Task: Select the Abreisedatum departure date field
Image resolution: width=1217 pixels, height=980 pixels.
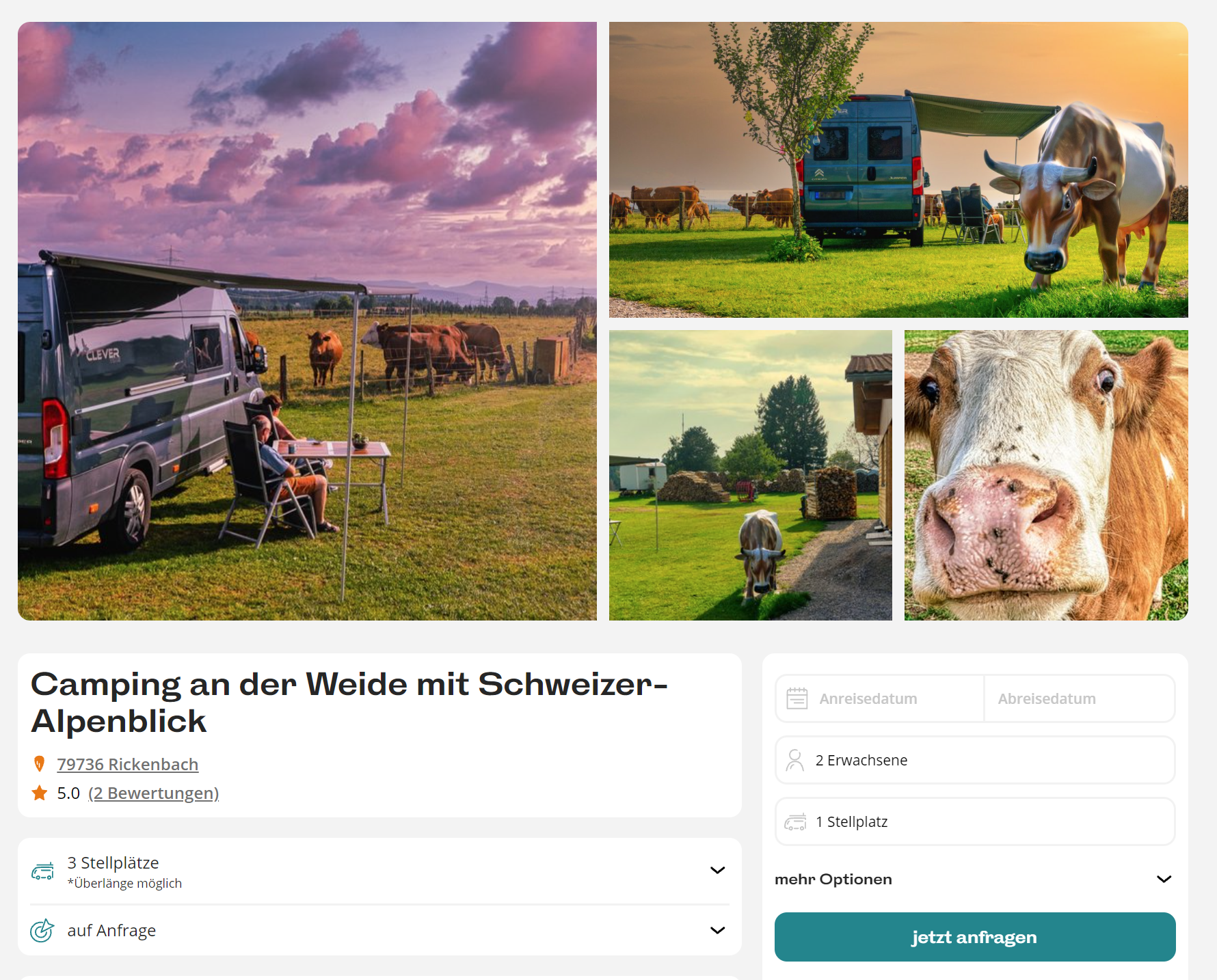Action: point(1080,698)
